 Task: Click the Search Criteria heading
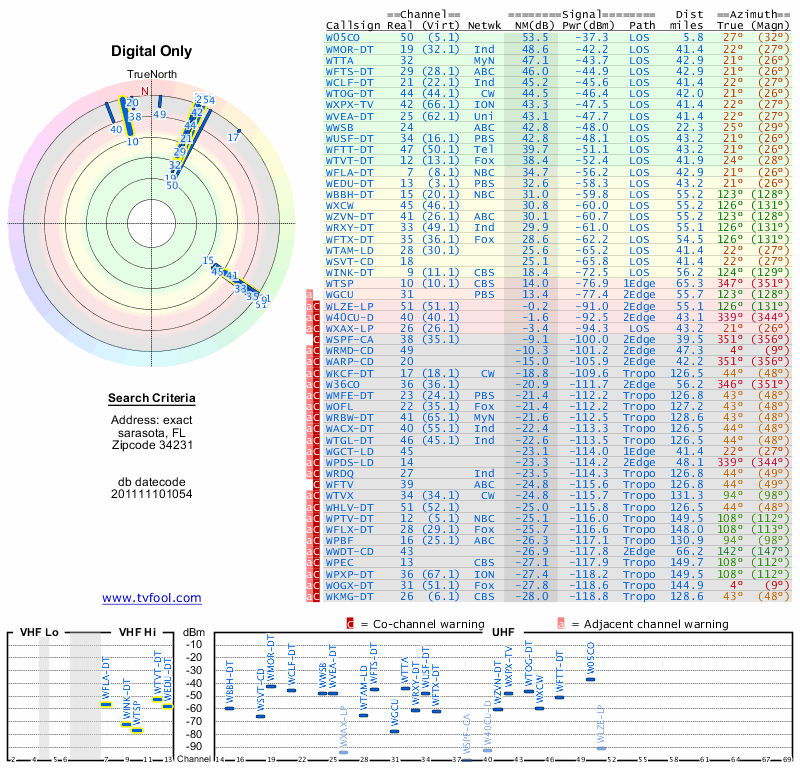pos(152,398)
